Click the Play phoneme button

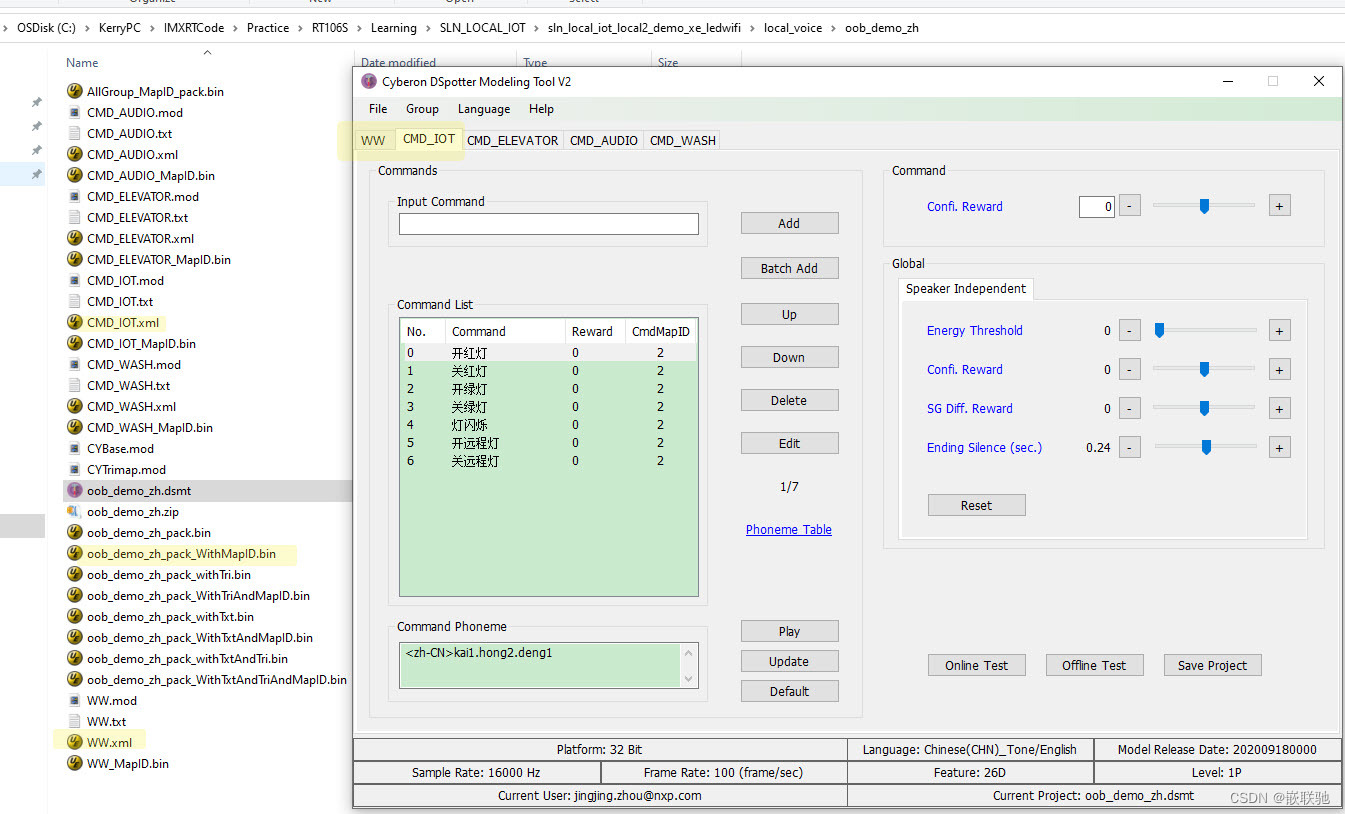coord(789,631)
